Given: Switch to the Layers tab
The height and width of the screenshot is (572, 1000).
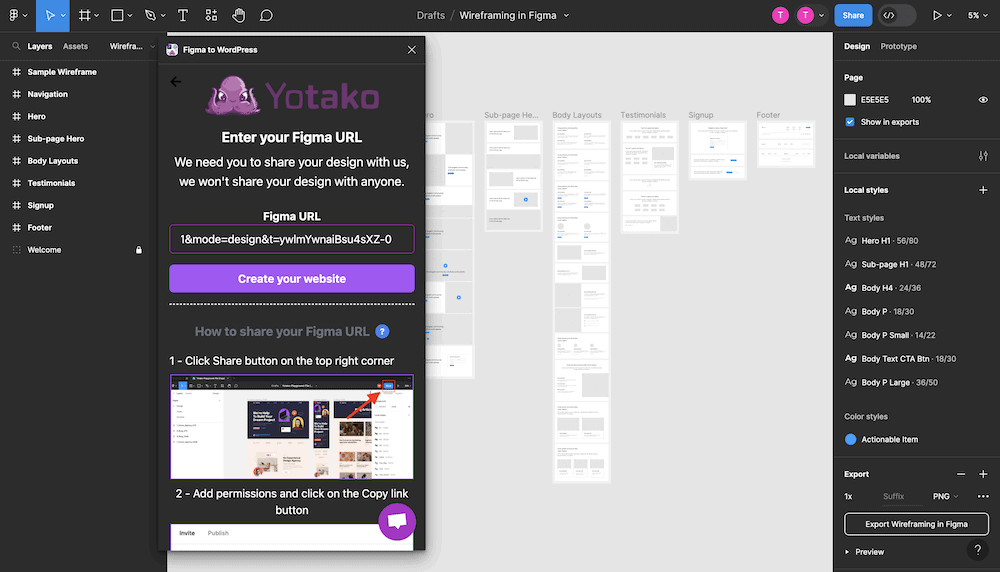Looking at the screenshot, I should point(40,46).
